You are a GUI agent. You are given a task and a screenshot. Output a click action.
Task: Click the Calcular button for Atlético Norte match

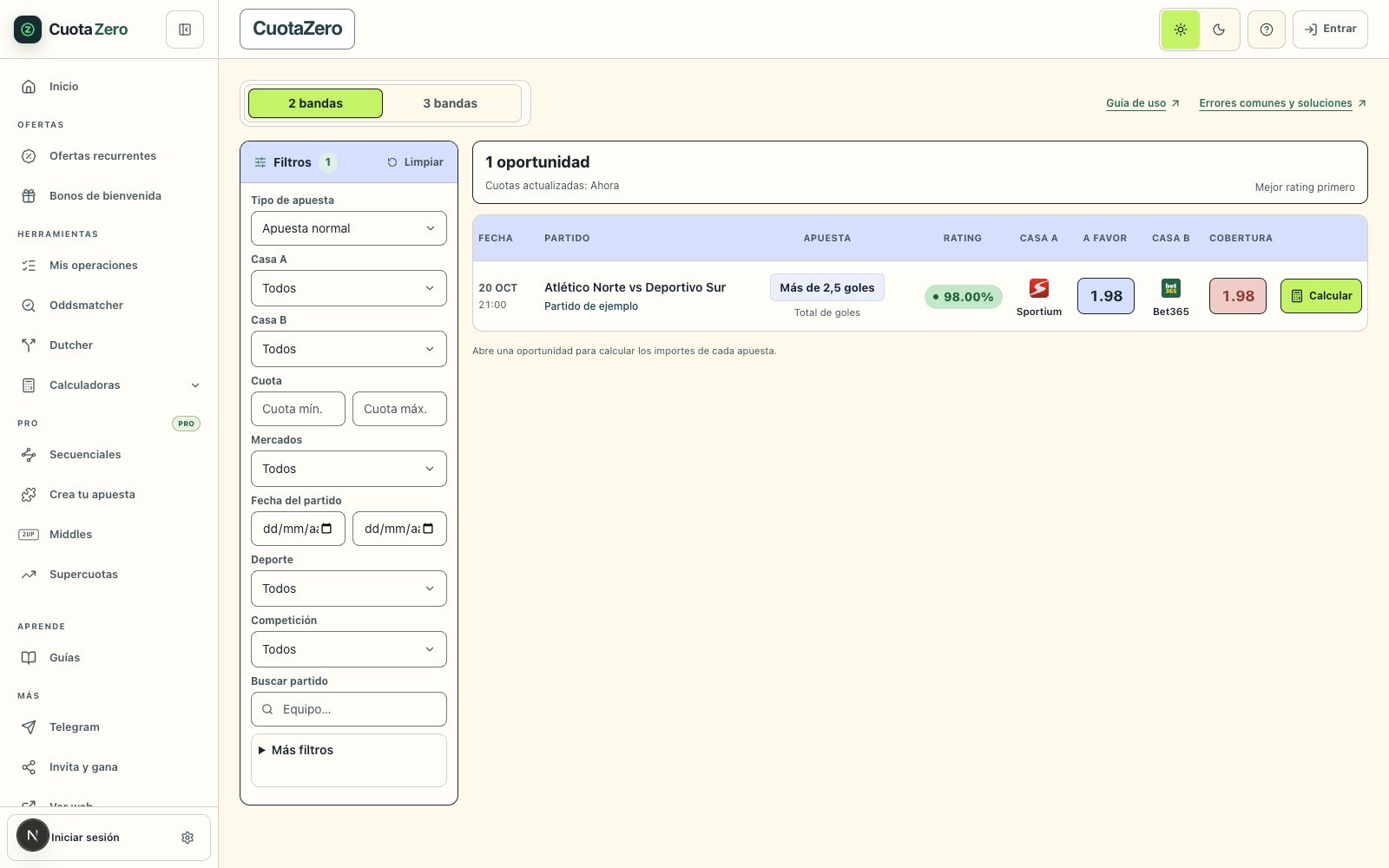tap(1321, 296)
